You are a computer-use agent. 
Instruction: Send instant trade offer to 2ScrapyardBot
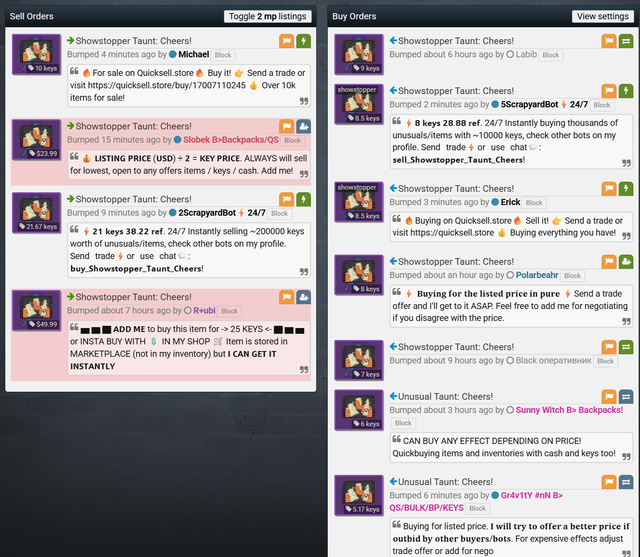click(x=303, y=200)
